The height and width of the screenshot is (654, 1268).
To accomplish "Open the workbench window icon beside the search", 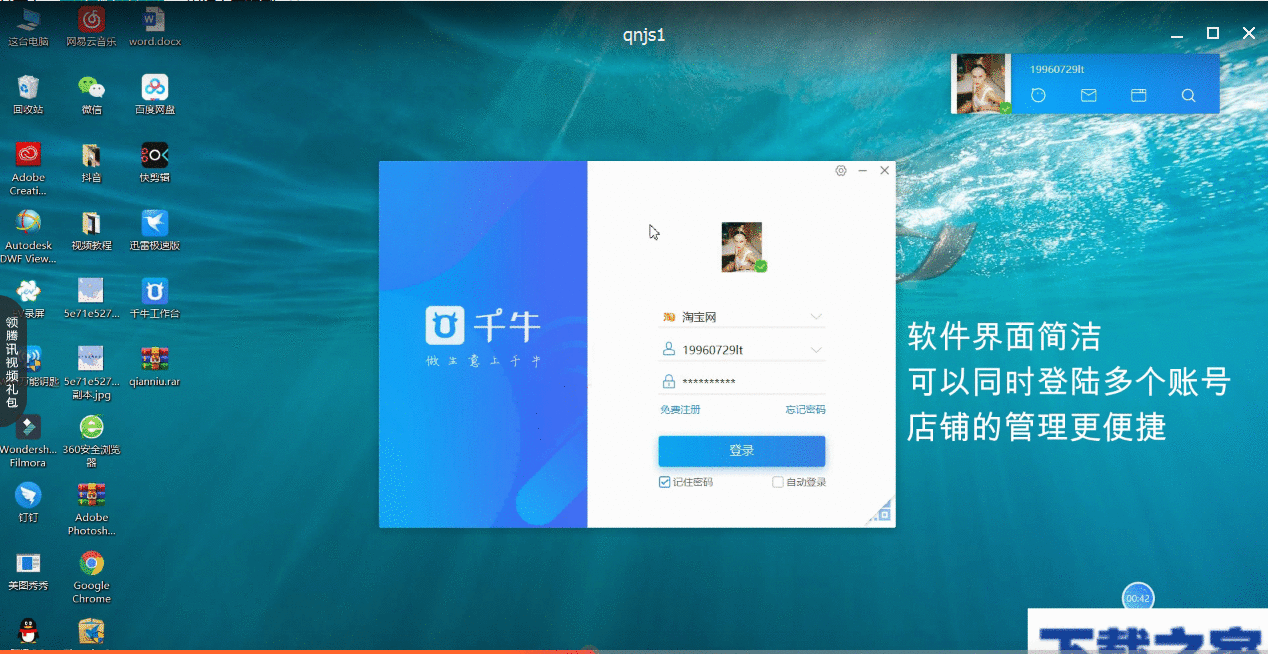I will point(1138,95).
